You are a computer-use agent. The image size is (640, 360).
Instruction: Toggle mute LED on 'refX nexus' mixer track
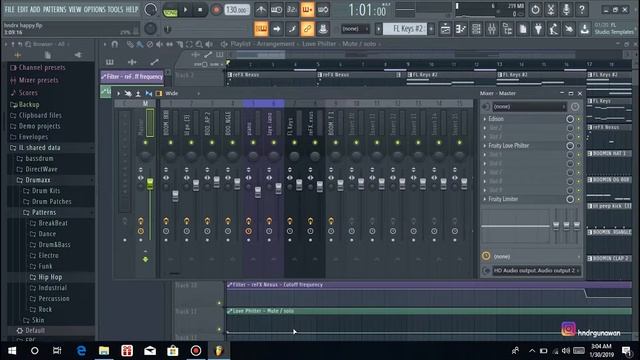pos(315,142)
